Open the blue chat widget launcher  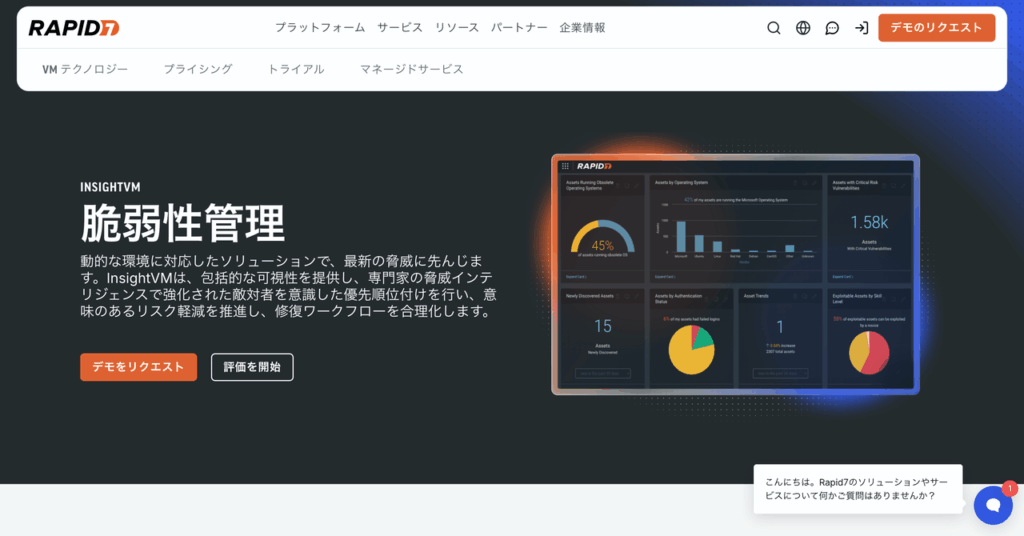pyautogui.click(x=993, y=505)
